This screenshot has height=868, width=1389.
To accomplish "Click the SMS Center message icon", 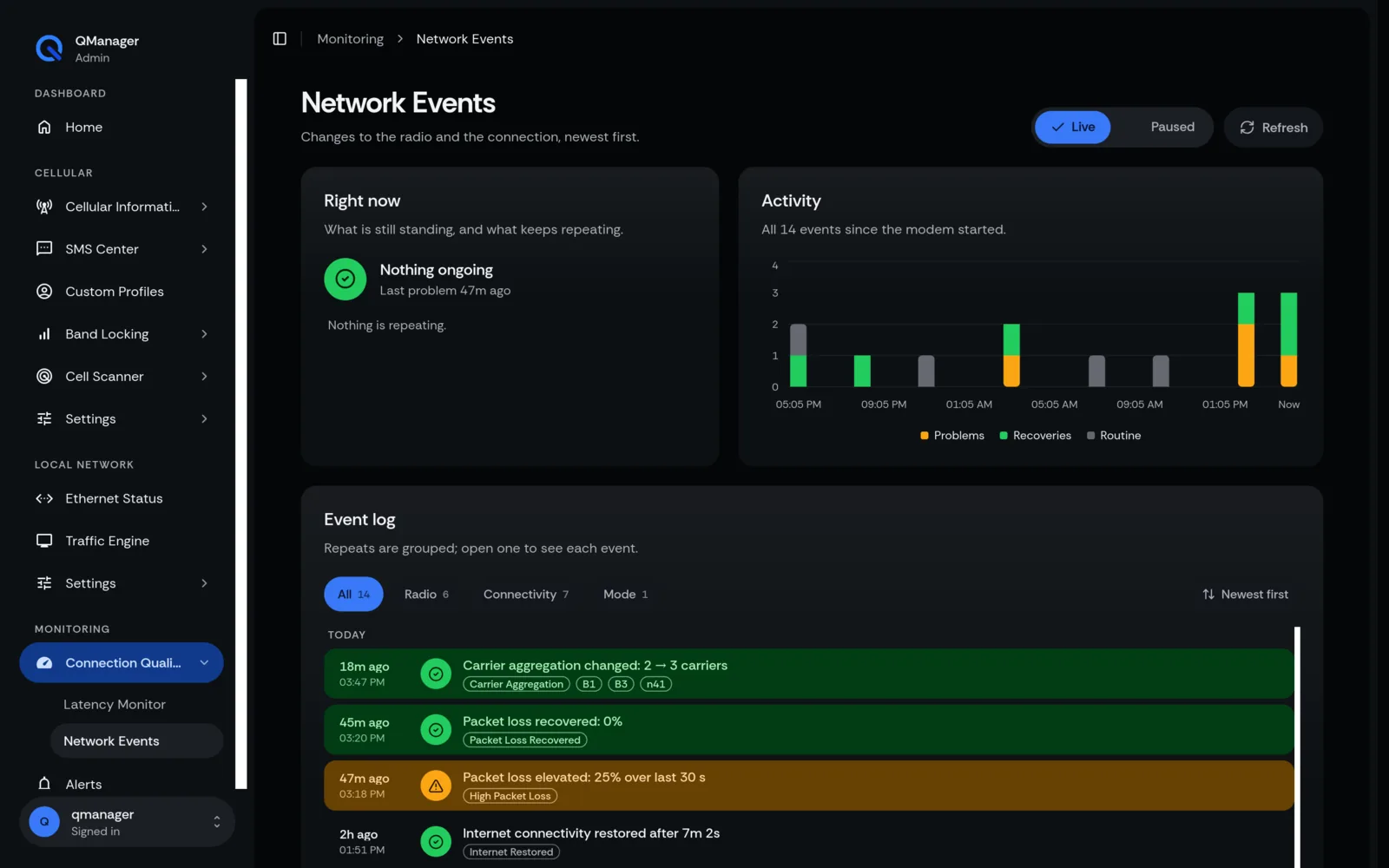I will pos(44,249).
